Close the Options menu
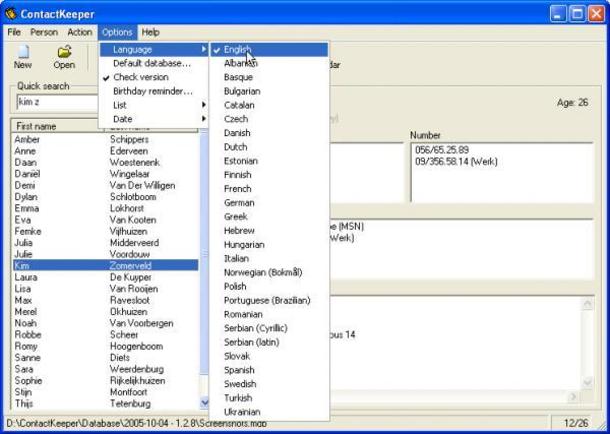Image resolution: width=610 pixels, height=434 pixels. (x=117, y=32)
